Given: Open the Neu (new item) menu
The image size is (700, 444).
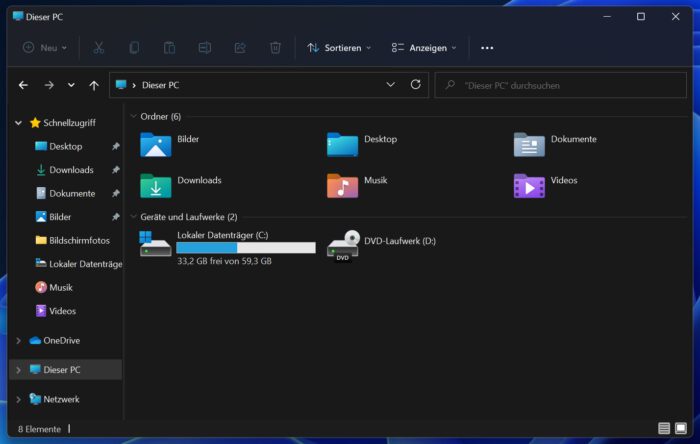Looking at the screenshot, I should click(45, 48).
